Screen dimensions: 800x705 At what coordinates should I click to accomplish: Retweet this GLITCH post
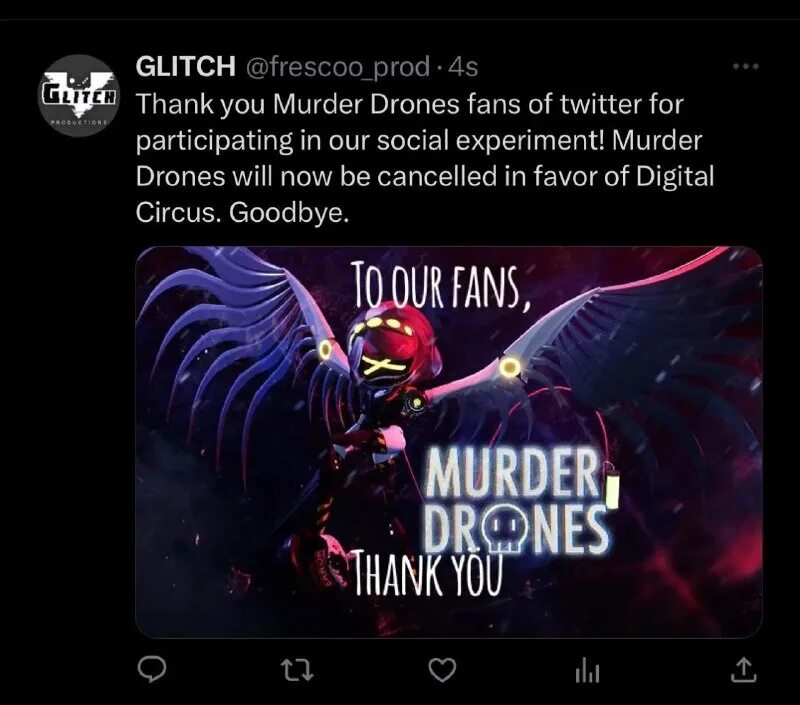pos(297,670)
